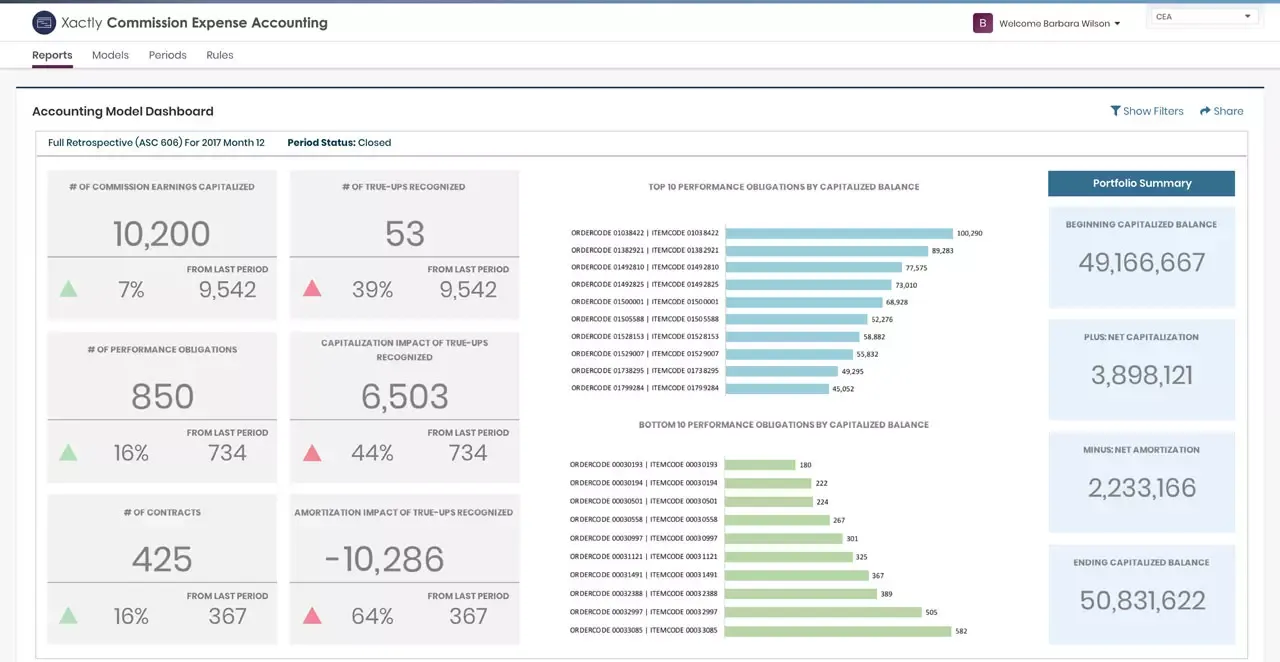This screenshot has height=662, width=1280.
Task: Click red triangle in True-Ups Recognized card
Action: pyautogui.click(x=312, y=289)
